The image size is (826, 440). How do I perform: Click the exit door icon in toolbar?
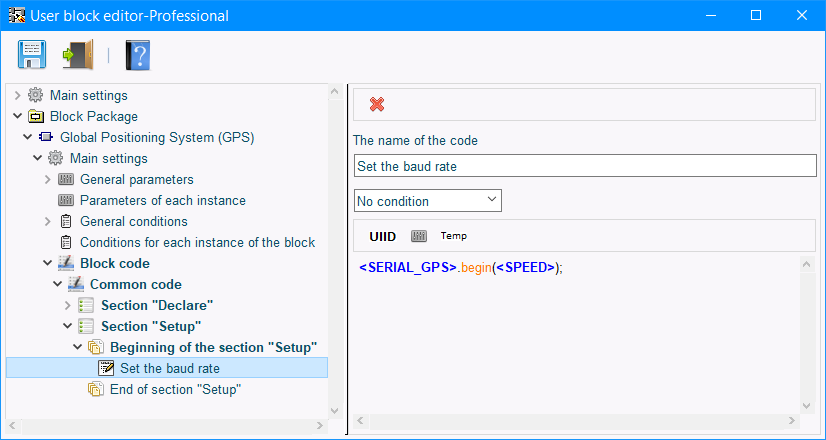click(77, 55)
